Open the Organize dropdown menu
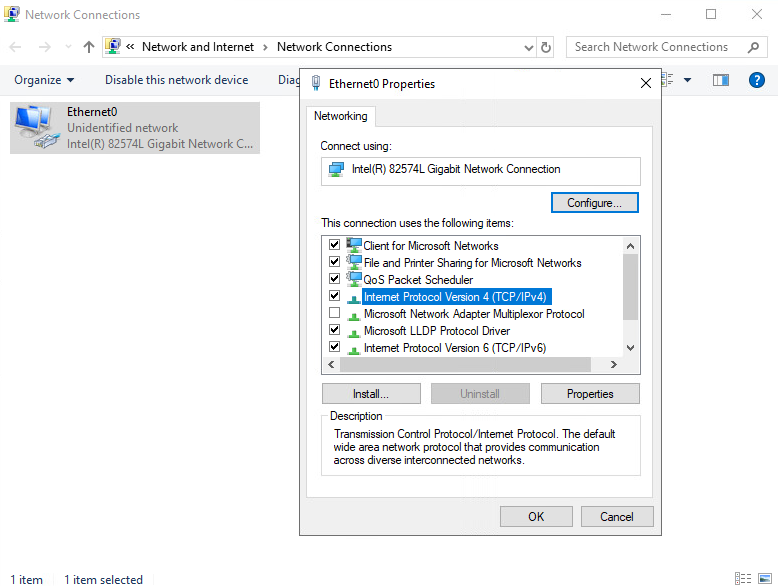This screenshot has width=778, height=586. tap(44, 80)
